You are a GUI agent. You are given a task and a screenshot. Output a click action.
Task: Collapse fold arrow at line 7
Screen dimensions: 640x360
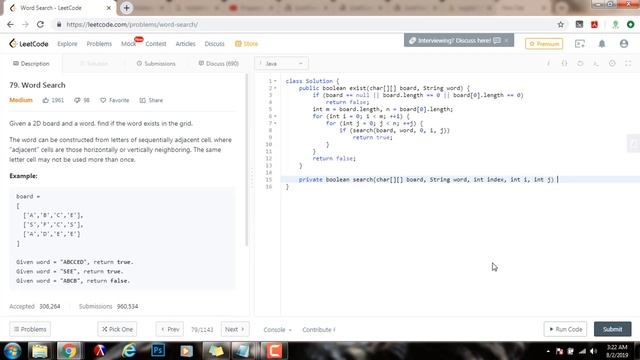(276, 123)
